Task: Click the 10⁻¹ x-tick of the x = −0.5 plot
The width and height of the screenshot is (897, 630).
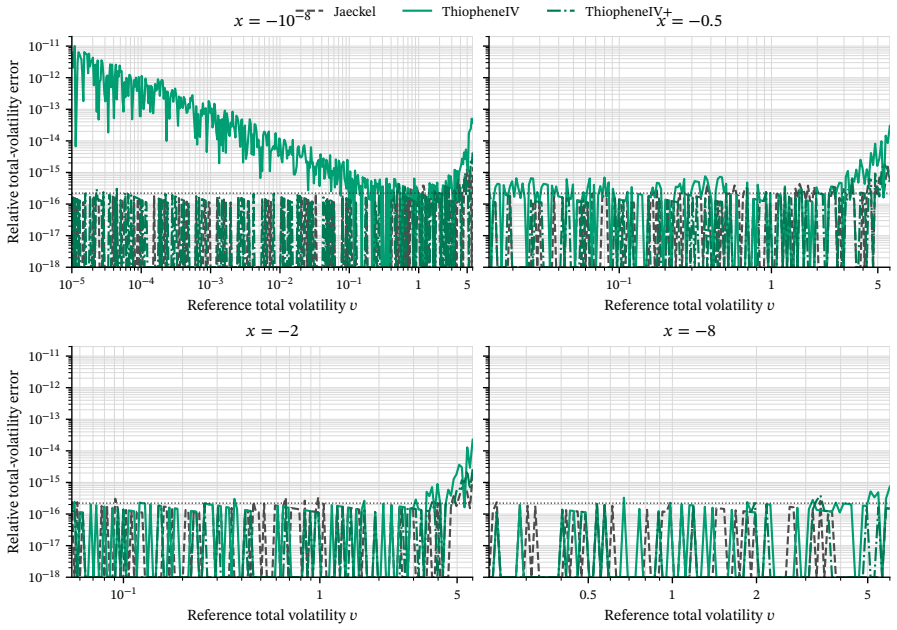Action: click(x=618, y=283)
